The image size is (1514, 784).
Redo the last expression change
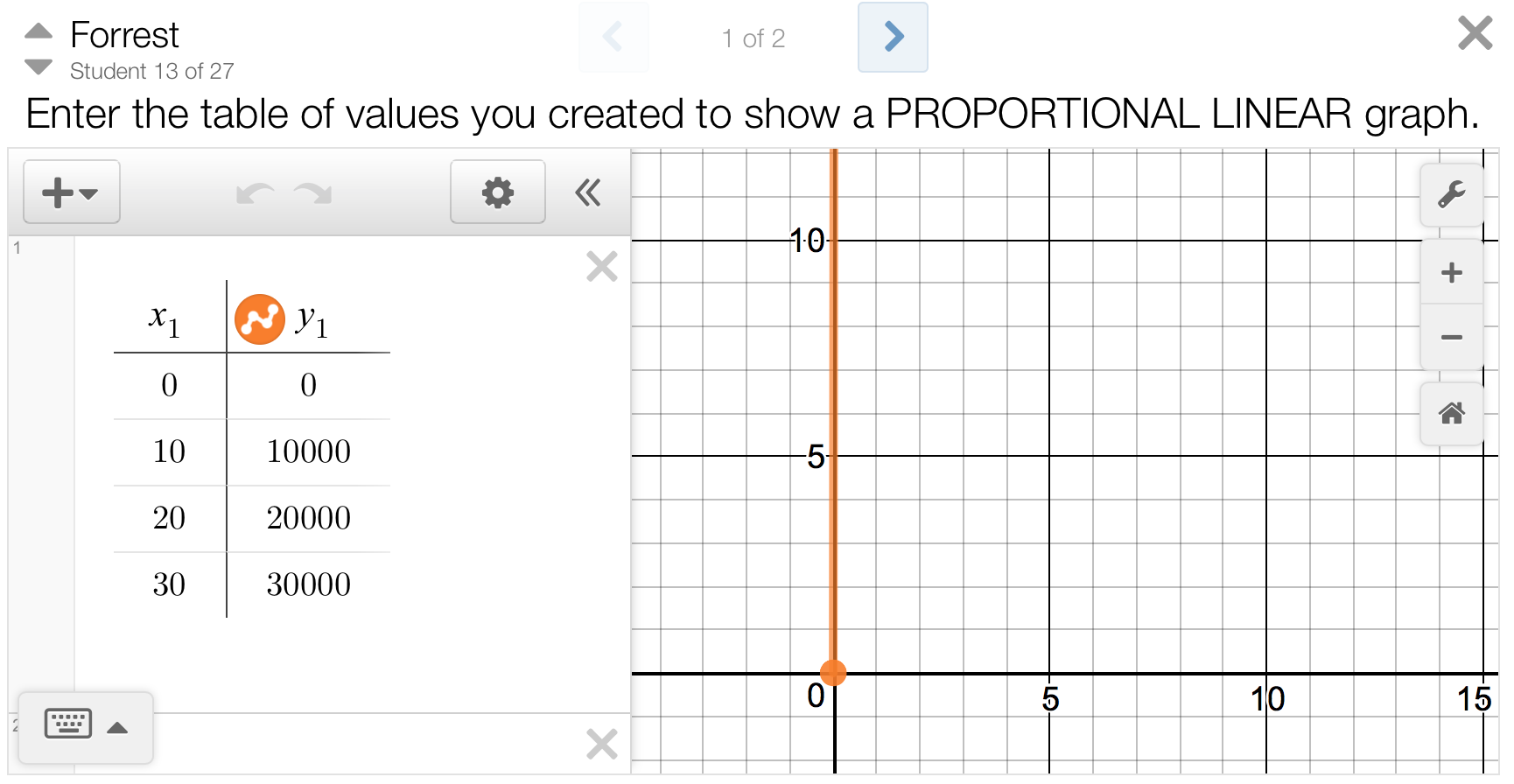[312, 193]
